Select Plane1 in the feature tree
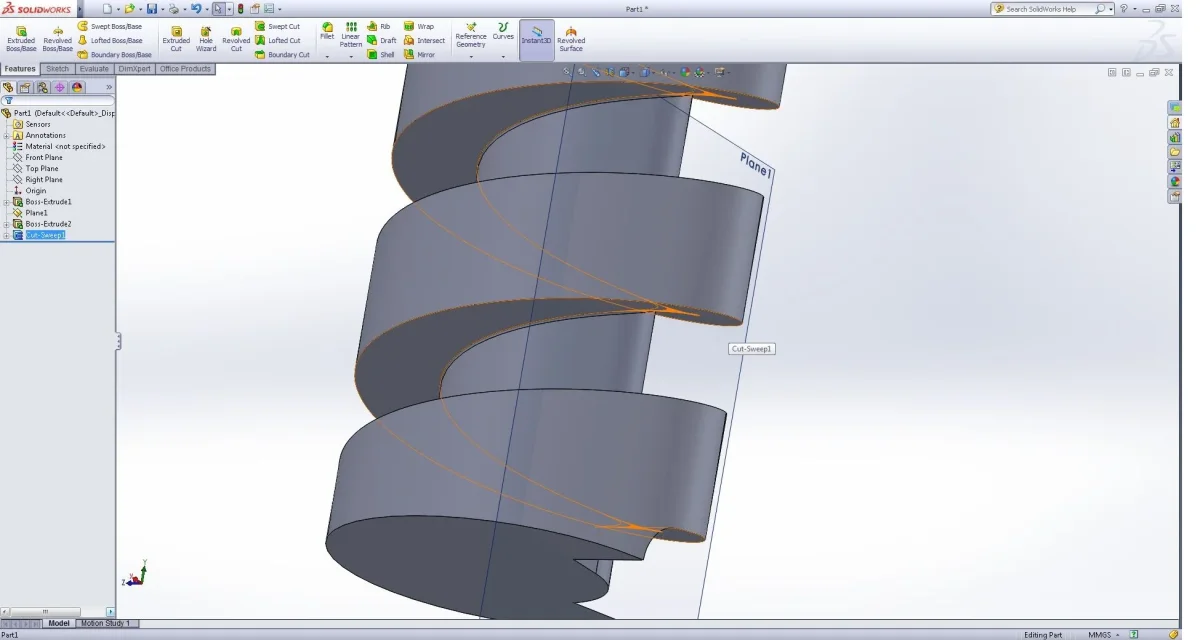Viewport: 1203px width, 640px height. tap(30, 213)
